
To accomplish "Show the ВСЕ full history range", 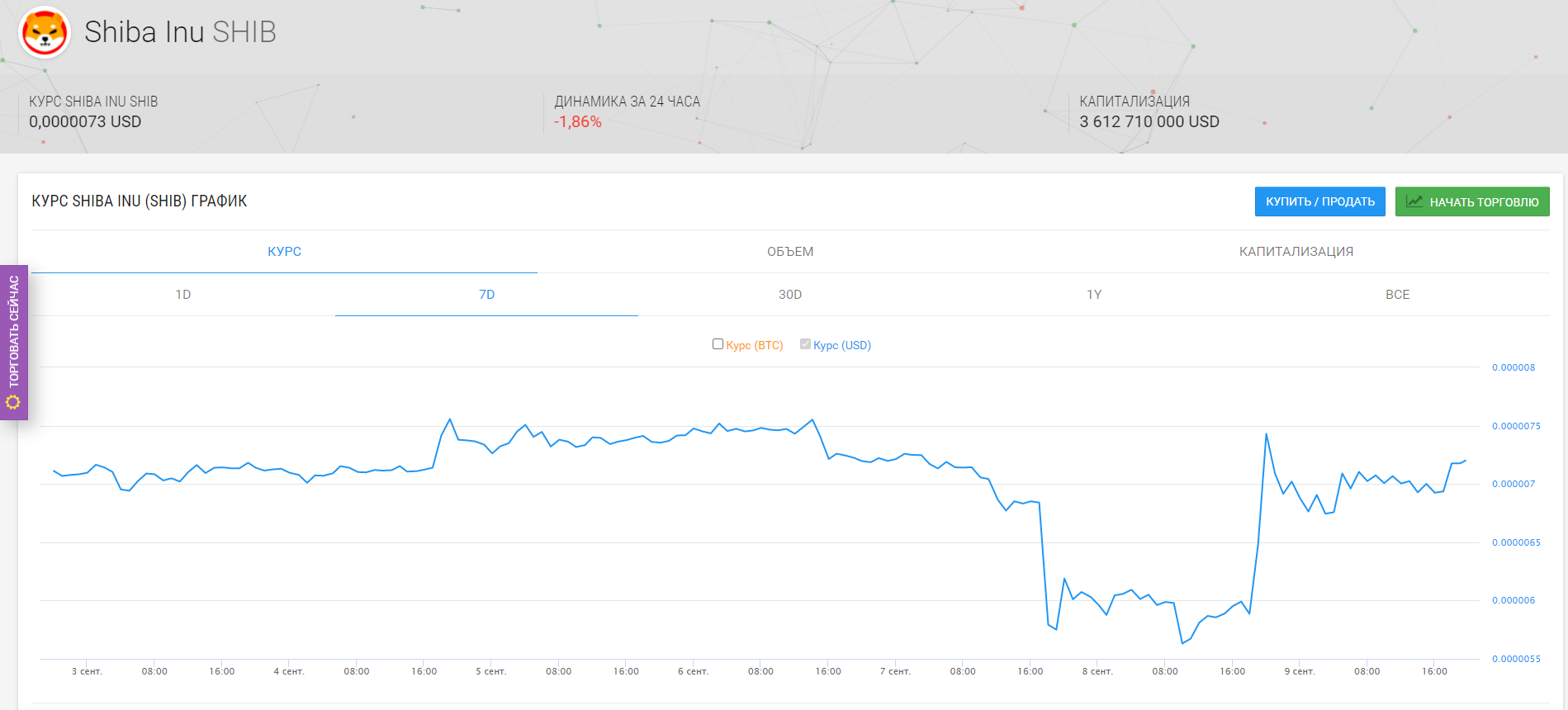I will pyautogui.click(x=1397, y=295).
